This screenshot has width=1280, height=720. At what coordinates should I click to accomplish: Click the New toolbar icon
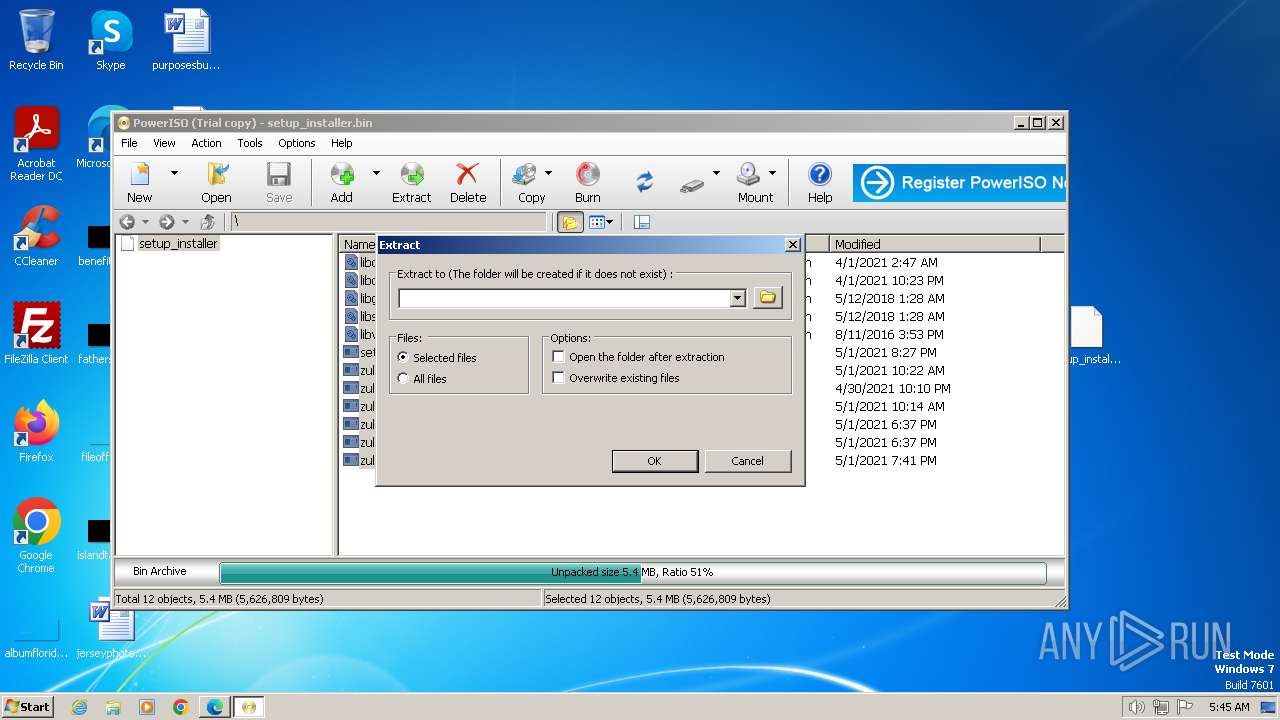tap(140, 175)
